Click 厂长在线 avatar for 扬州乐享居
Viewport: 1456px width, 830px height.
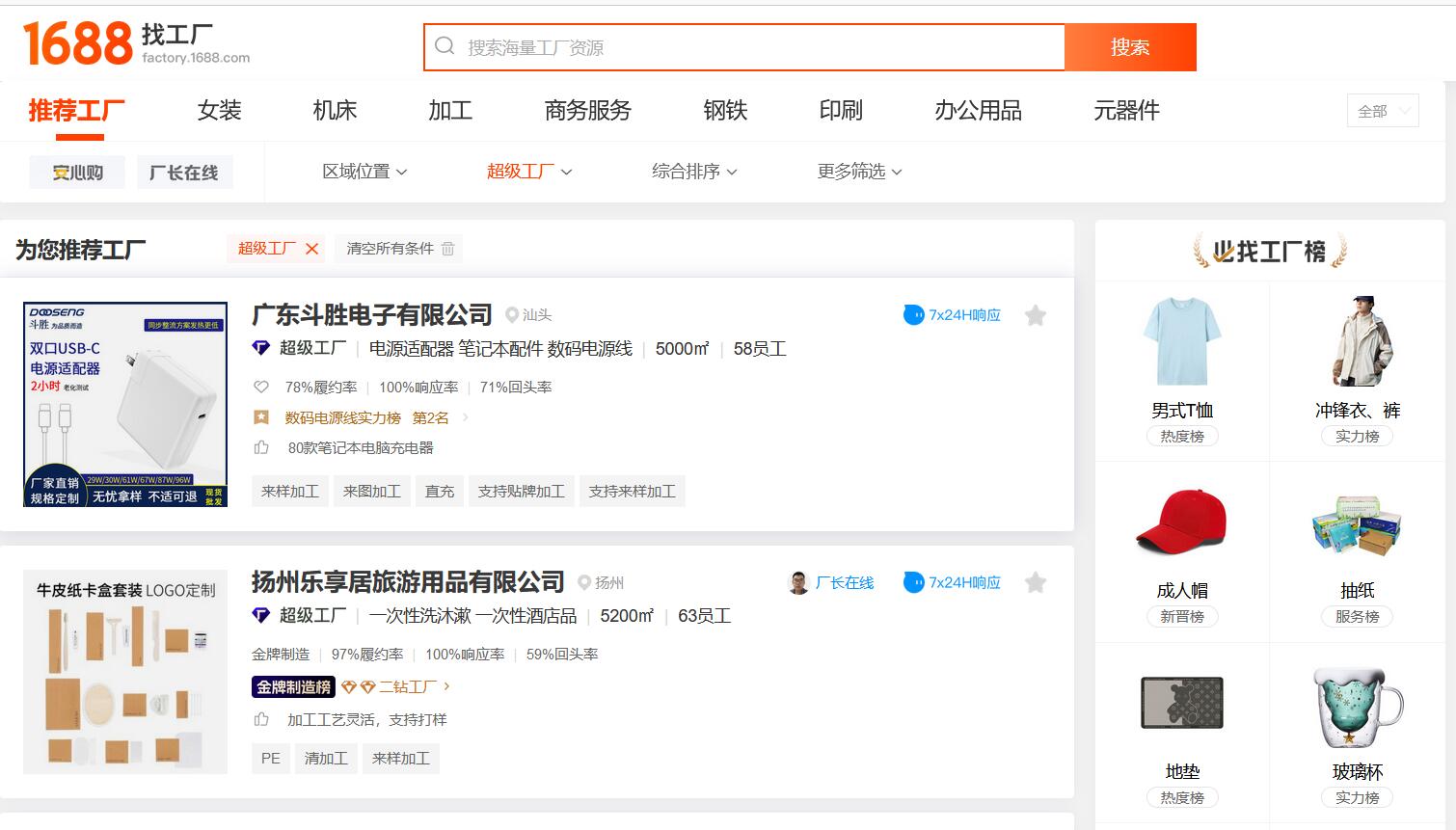[x=798, y=582]
